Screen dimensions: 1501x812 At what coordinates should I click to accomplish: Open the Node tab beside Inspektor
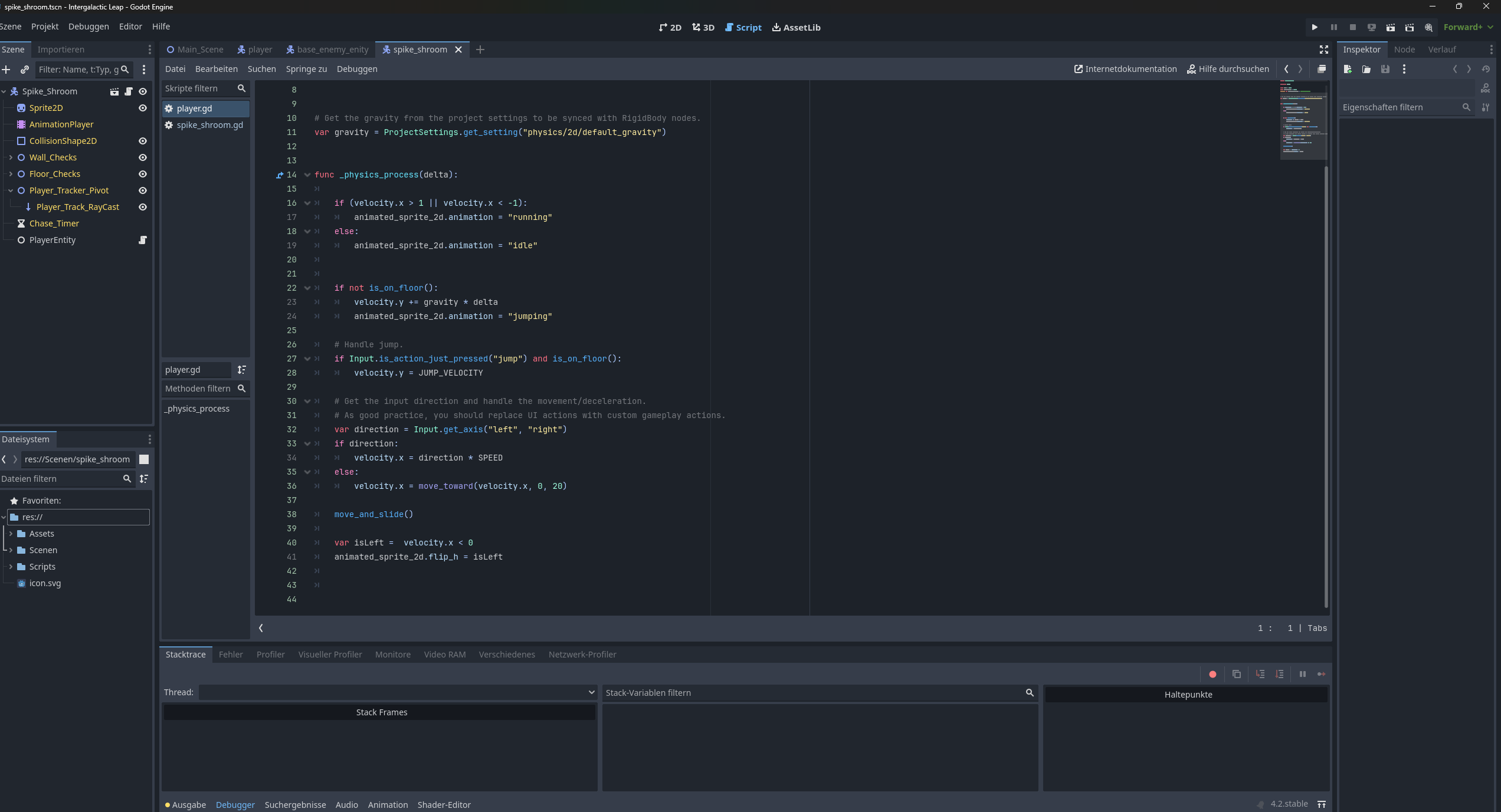pyautogui.click(x=1404, y=50)
